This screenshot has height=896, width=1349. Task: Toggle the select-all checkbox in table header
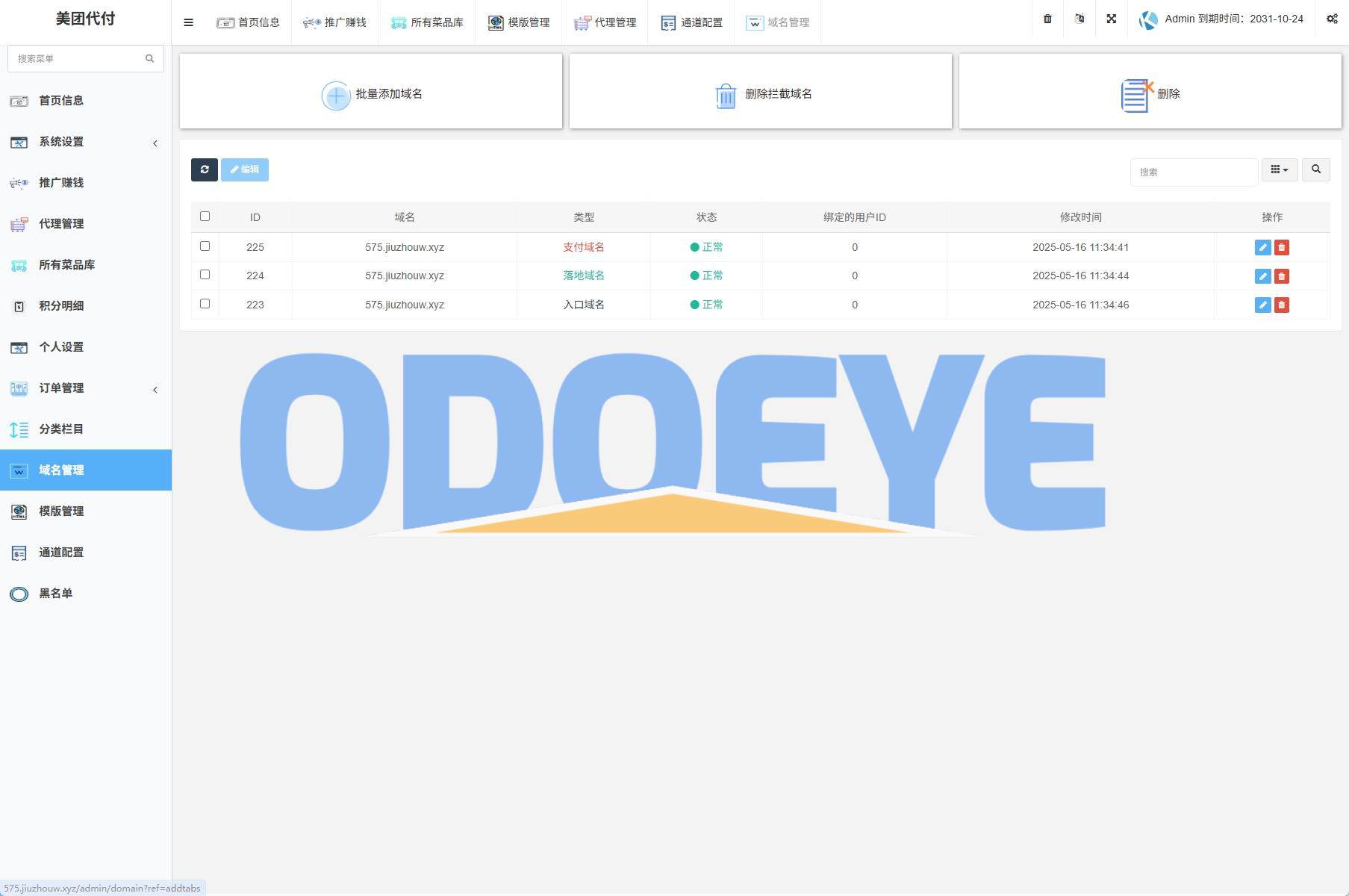(x=205, y=217)
